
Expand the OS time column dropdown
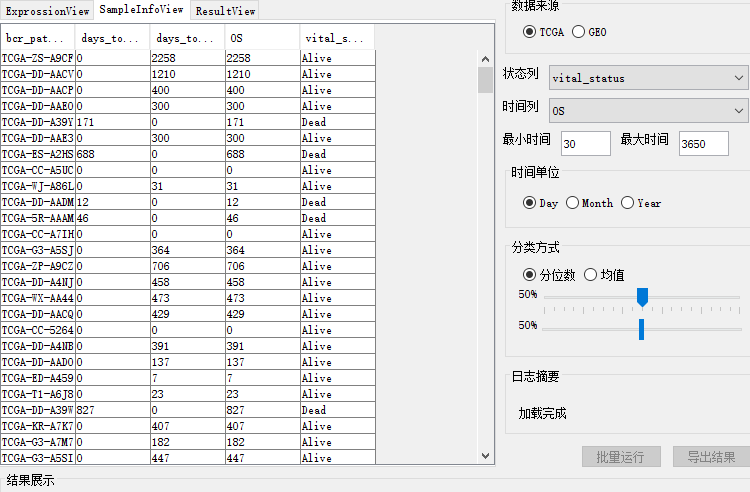click(648, 110)
